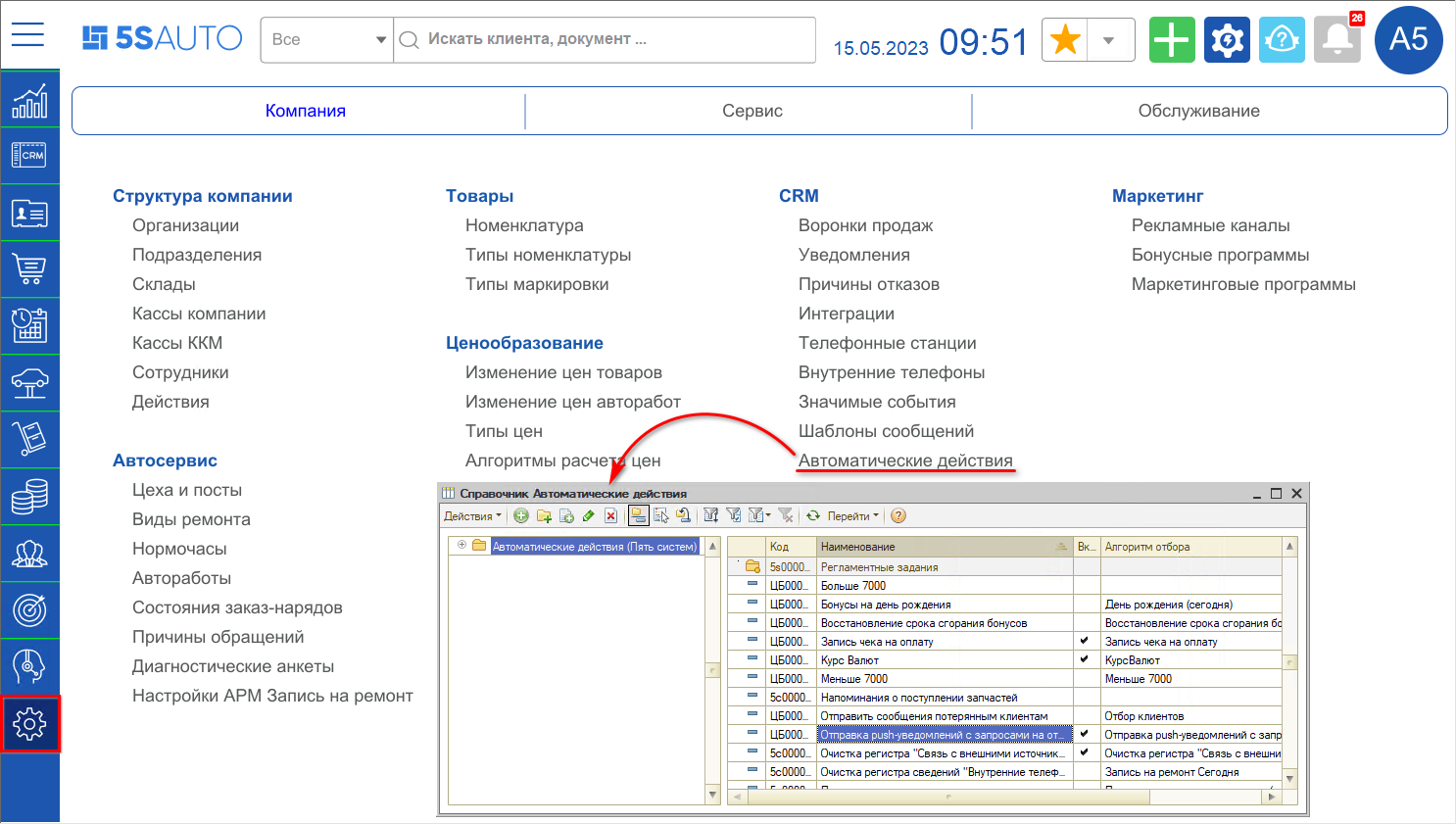Screen dimensions: 1456x824
Task: Open the Действия dropdown menu
Action: pos(472,515)
